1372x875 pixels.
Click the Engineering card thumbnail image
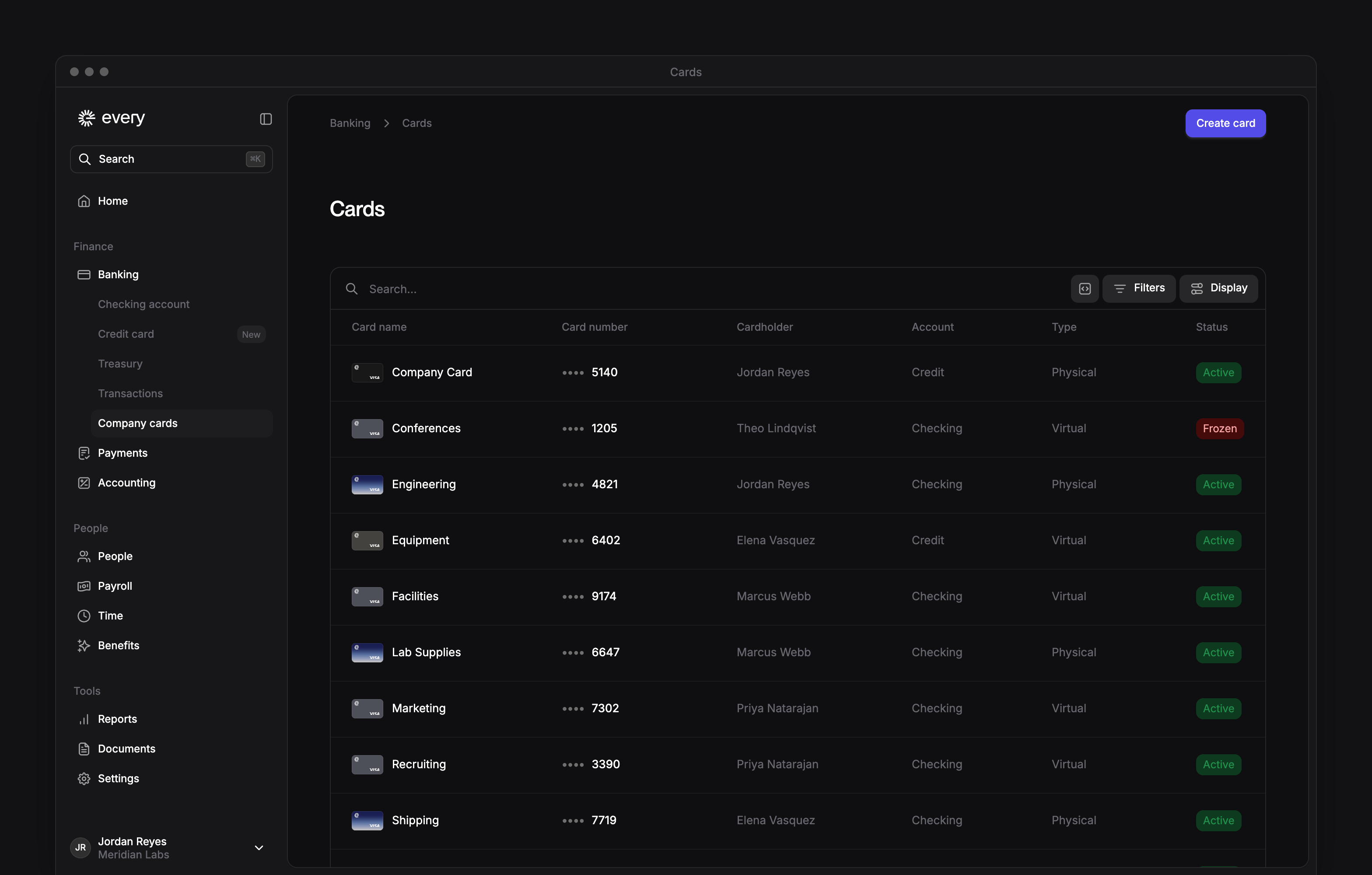tap(367, 484)
